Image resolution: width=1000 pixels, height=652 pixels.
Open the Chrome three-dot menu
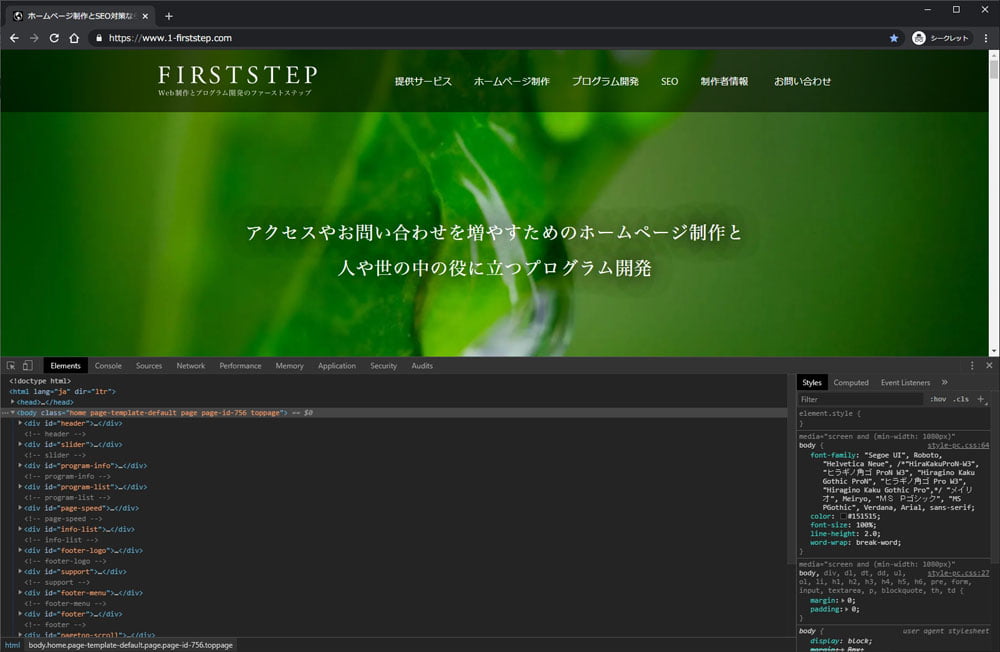click(986, 38)
